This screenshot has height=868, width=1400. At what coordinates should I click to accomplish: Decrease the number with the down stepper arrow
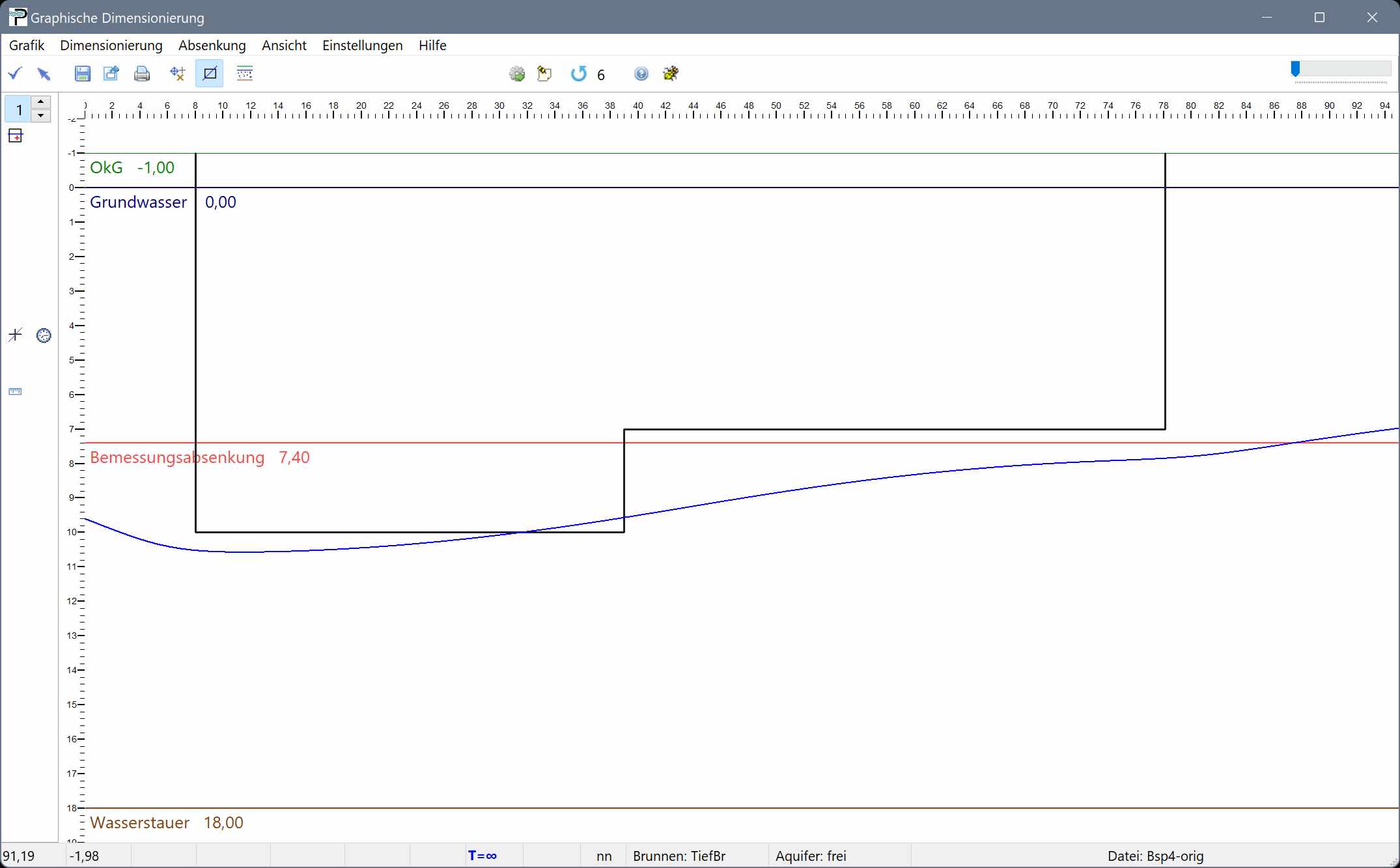pyautogui.click(x=41, y=116)
